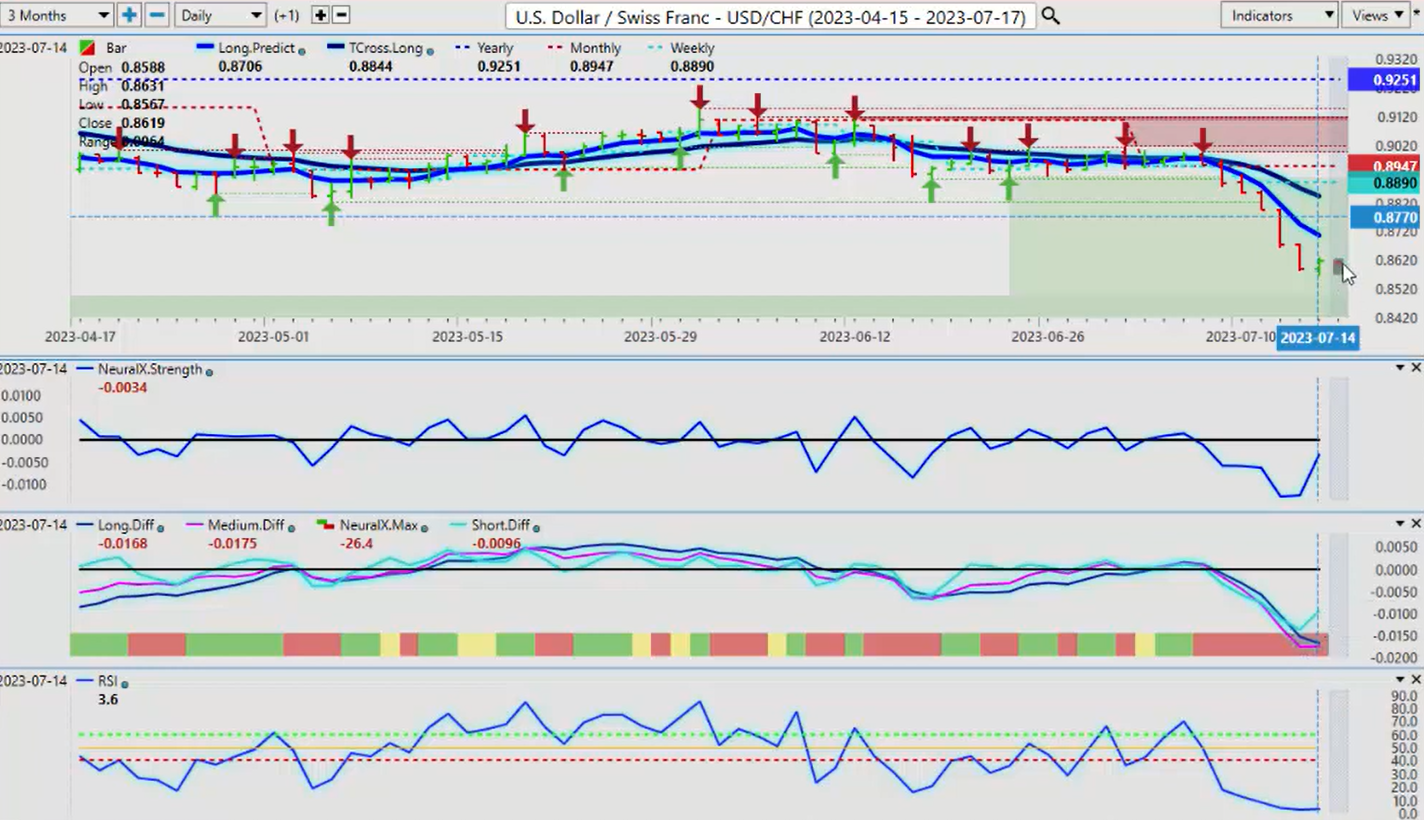This screenshot has height=820, width=1424.
Task: Click the 2023-06-12 date axis label
Action: [854, 337]
